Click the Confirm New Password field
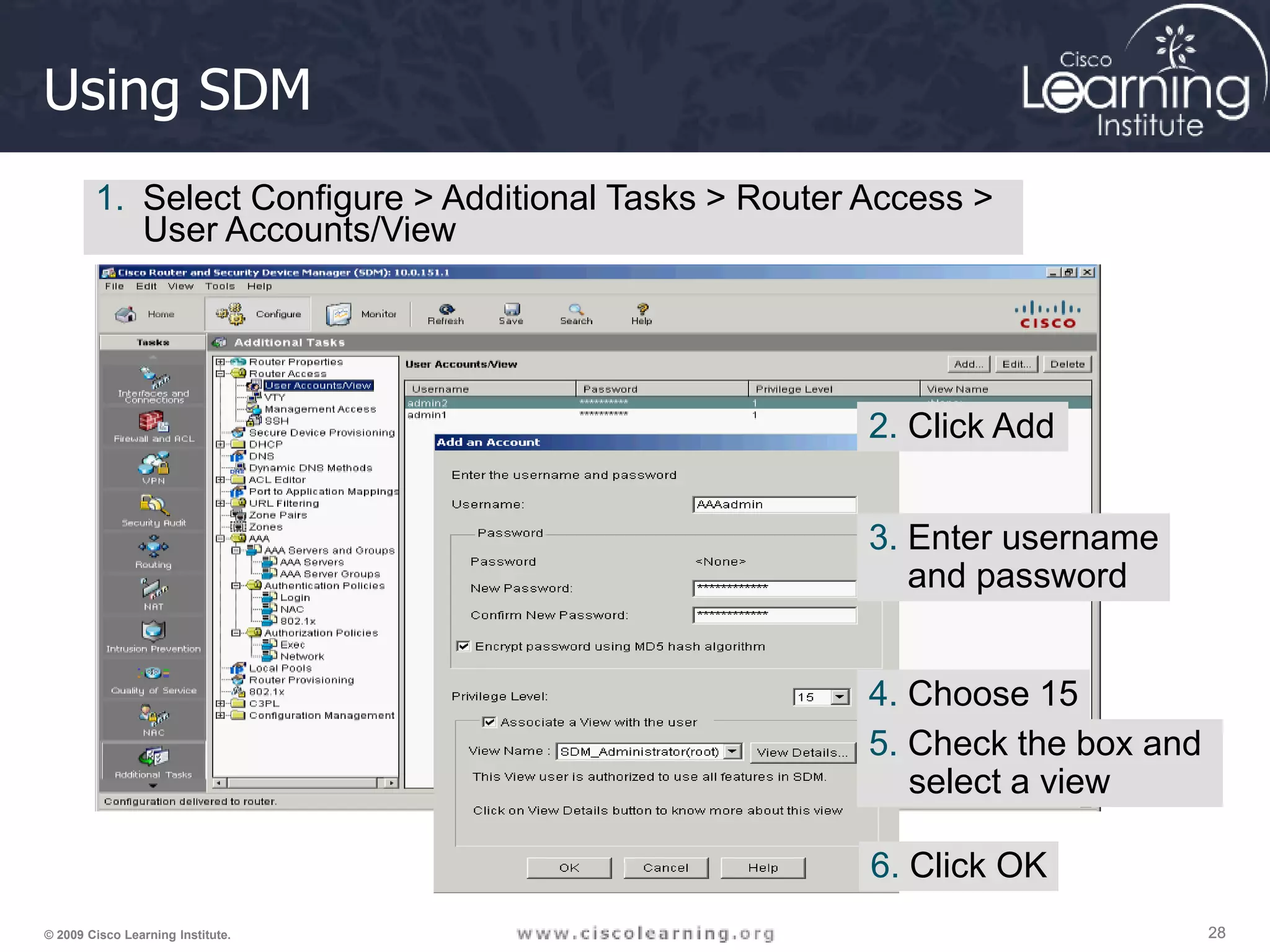The height and width of the screenshot is (952, 1270). [775, 615]
